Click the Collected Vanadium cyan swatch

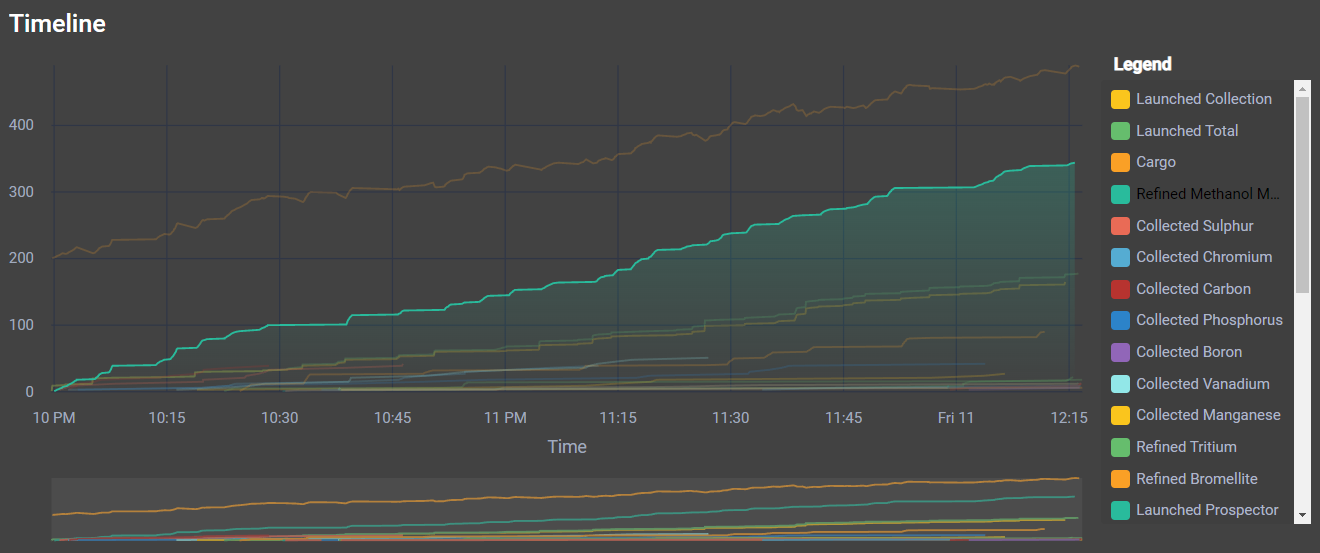[x=1121, y=384]
